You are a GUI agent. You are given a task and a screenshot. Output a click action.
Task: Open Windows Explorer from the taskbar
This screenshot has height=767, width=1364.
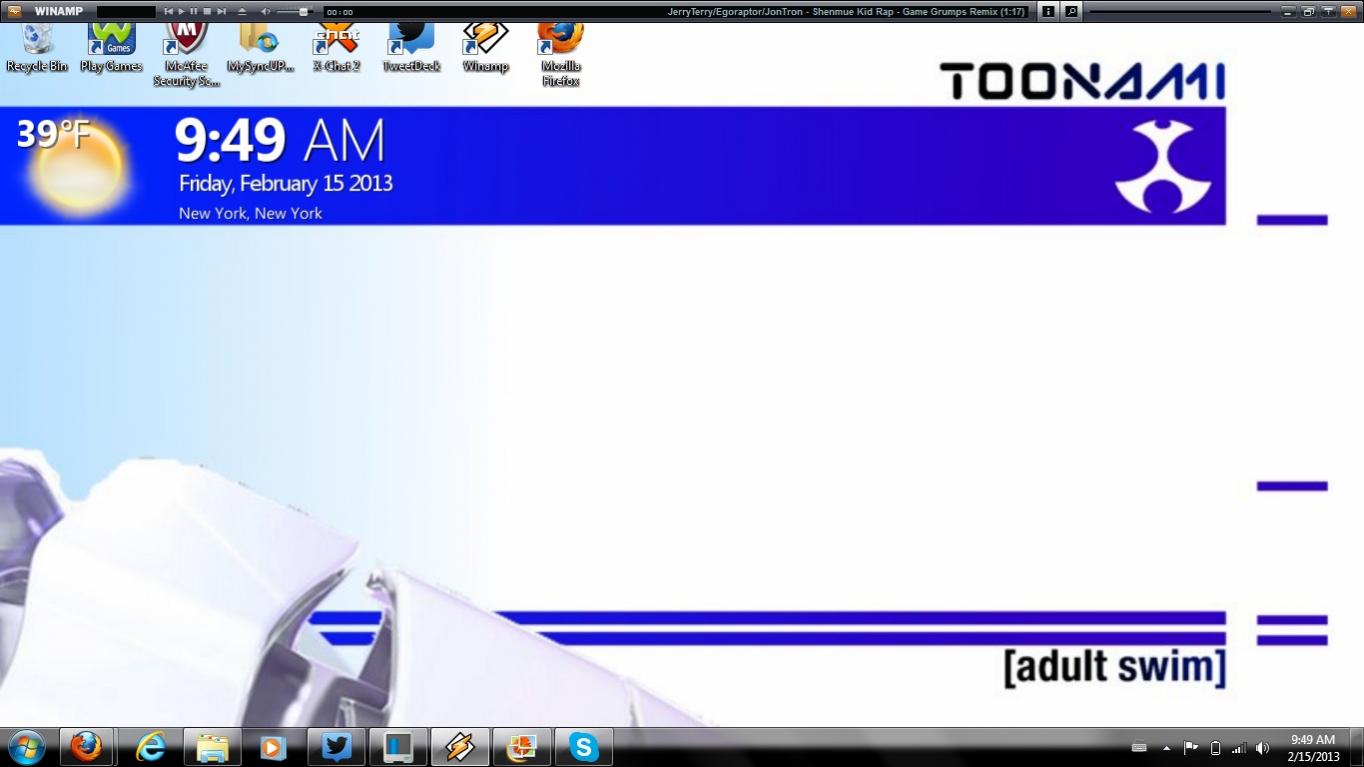213,747
